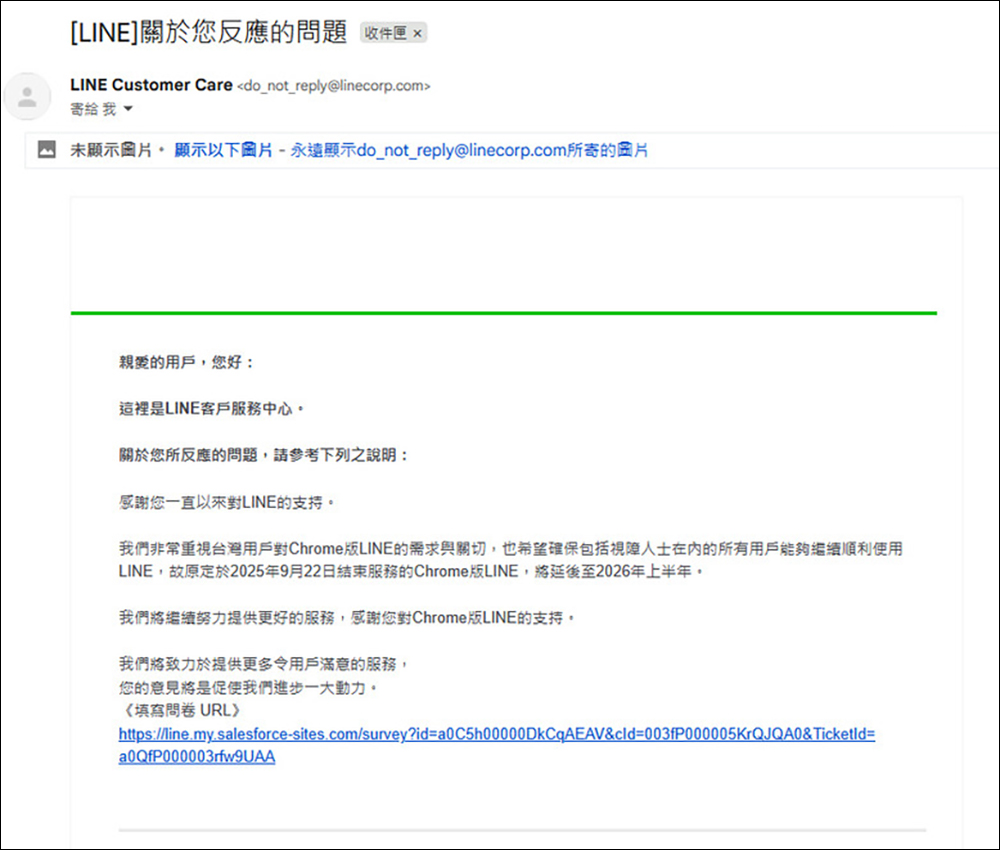
Task: Click the hidden images picture icon
Action: (47, 150)
